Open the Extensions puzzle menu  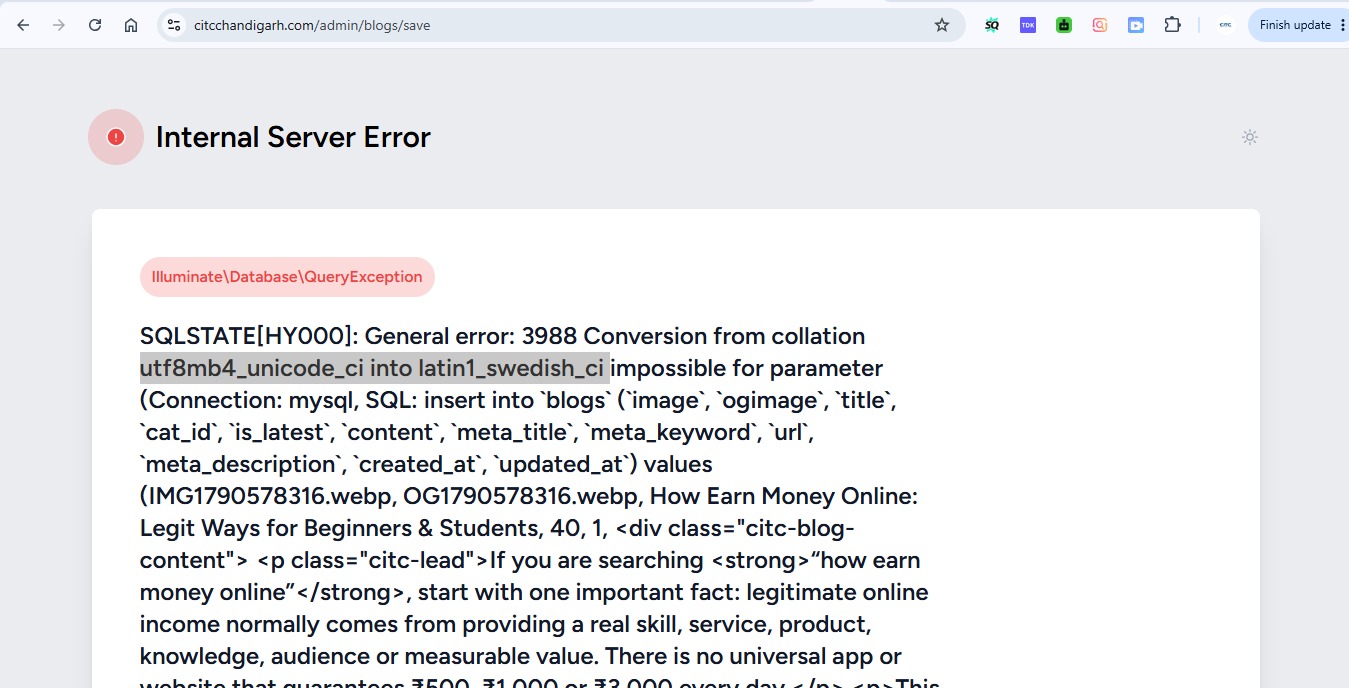[1173, 25]
